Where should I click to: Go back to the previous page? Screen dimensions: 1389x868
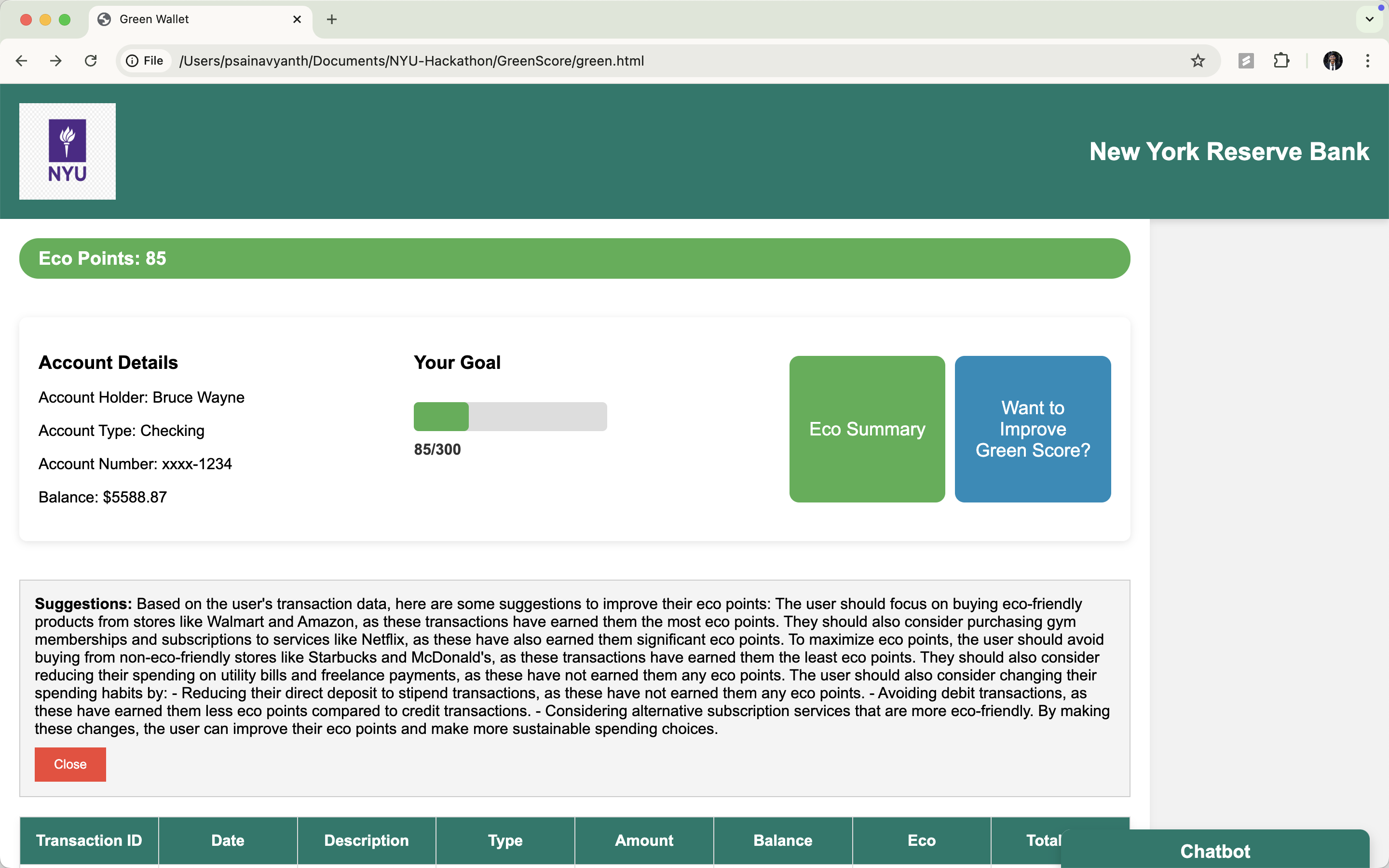click(21, 61)
